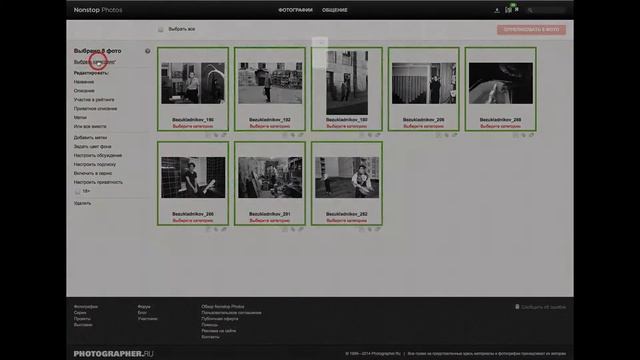
Task: Click Добавить метки in sidebar
Action: [90, 138]
